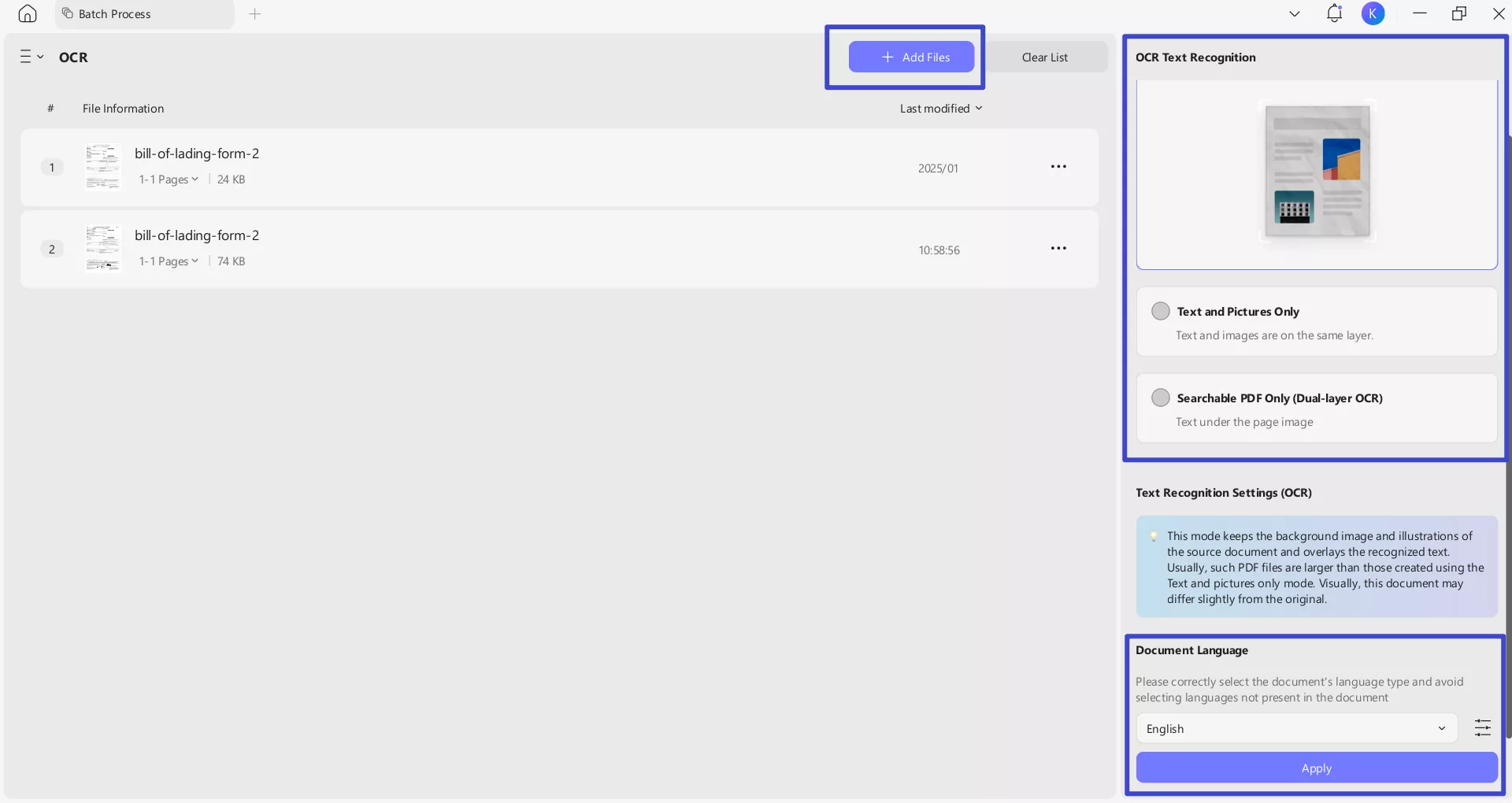The height and width of the screenshot is (803, 1512).
Task: Expand the chevron next to the OCR menu
Action: (40, 57)
